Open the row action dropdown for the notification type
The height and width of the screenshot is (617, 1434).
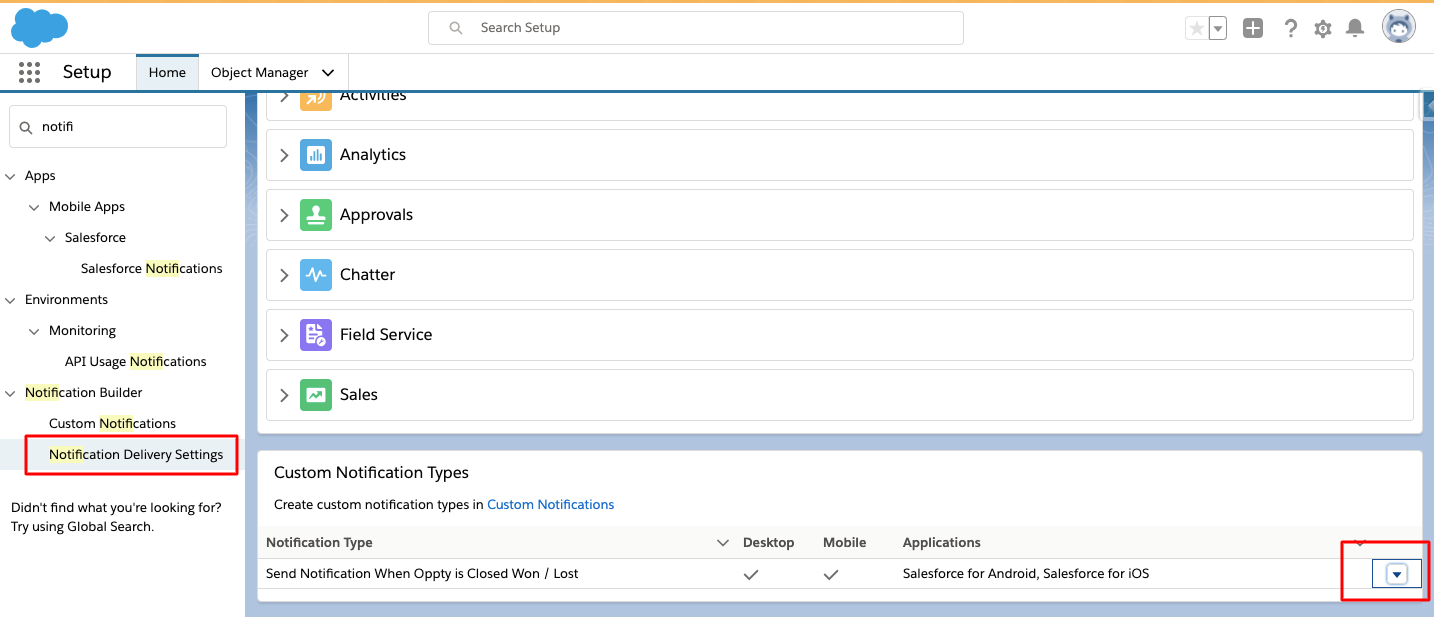(x=1396, y=573)
